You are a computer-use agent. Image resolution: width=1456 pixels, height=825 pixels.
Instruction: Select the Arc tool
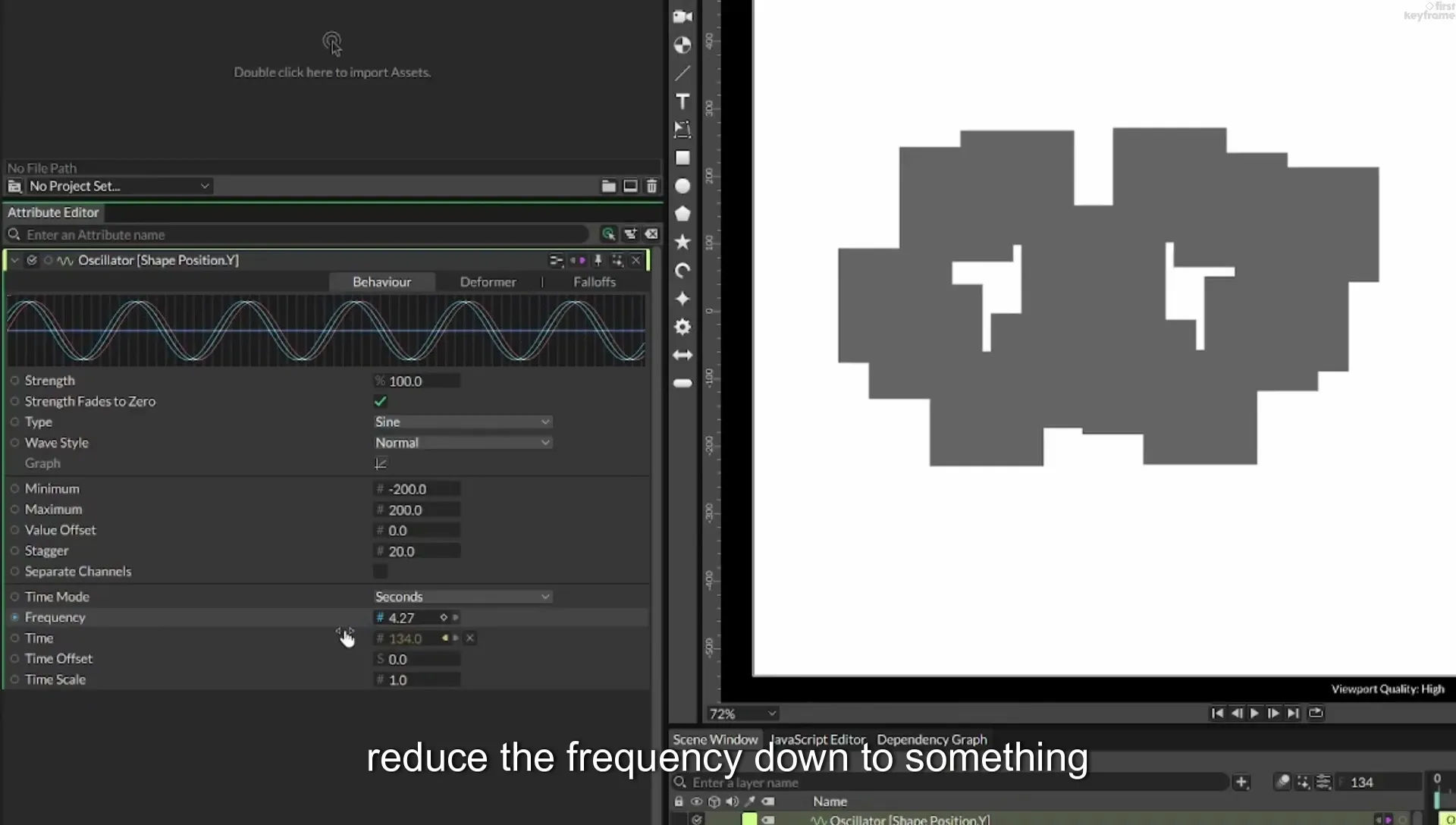682,270
